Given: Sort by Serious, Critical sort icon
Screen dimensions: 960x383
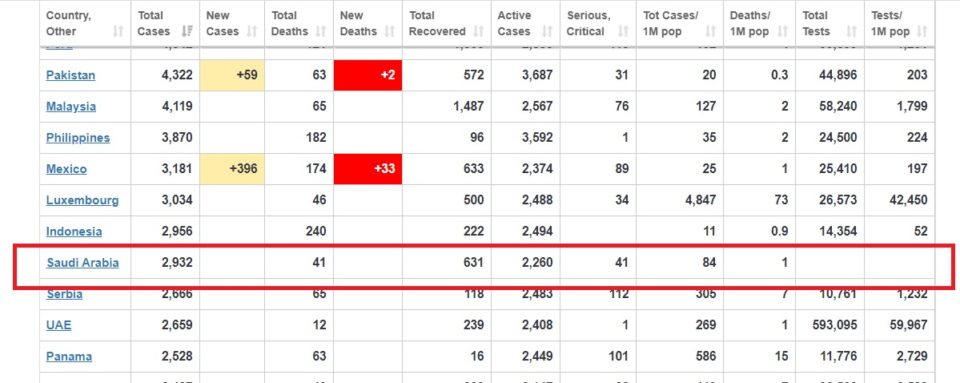Looking at the screenshot, I should click(623, 32).
